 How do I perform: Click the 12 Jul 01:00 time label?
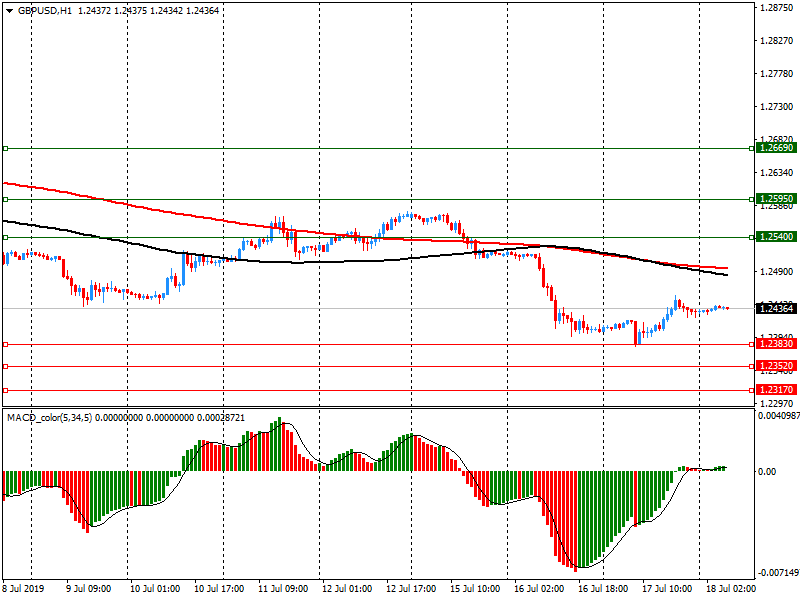click(x=347, y=589)
